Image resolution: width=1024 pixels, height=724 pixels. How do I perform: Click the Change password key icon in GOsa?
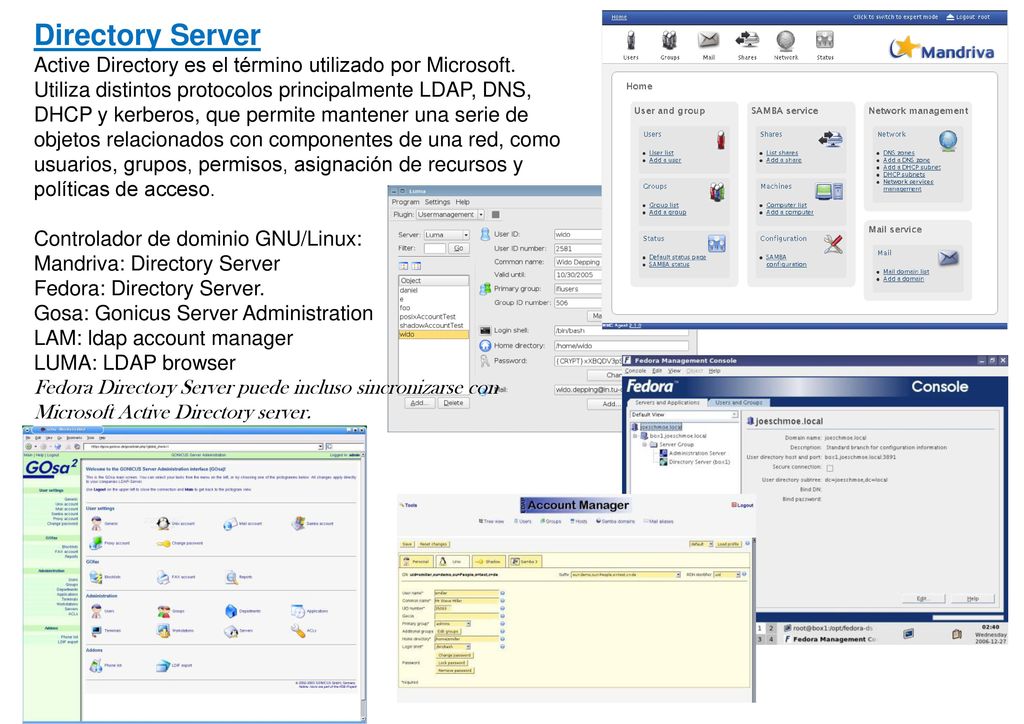(163, 543)
